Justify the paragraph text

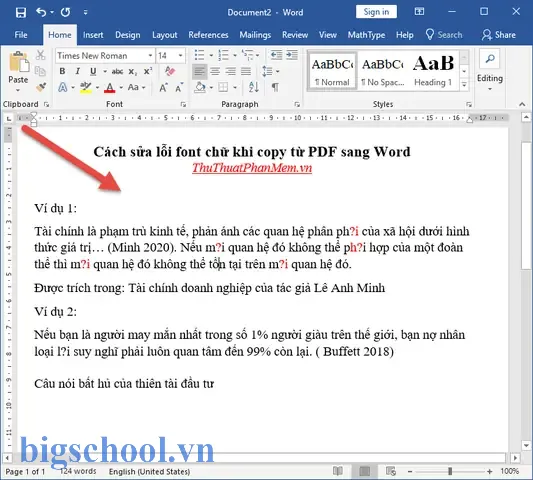tap(246, 71)
